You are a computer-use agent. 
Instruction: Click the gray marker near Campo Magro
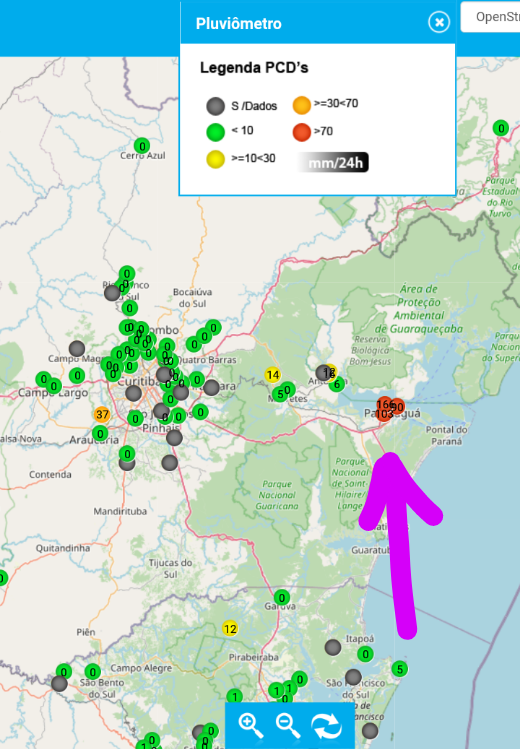click(x=77, y=349)
